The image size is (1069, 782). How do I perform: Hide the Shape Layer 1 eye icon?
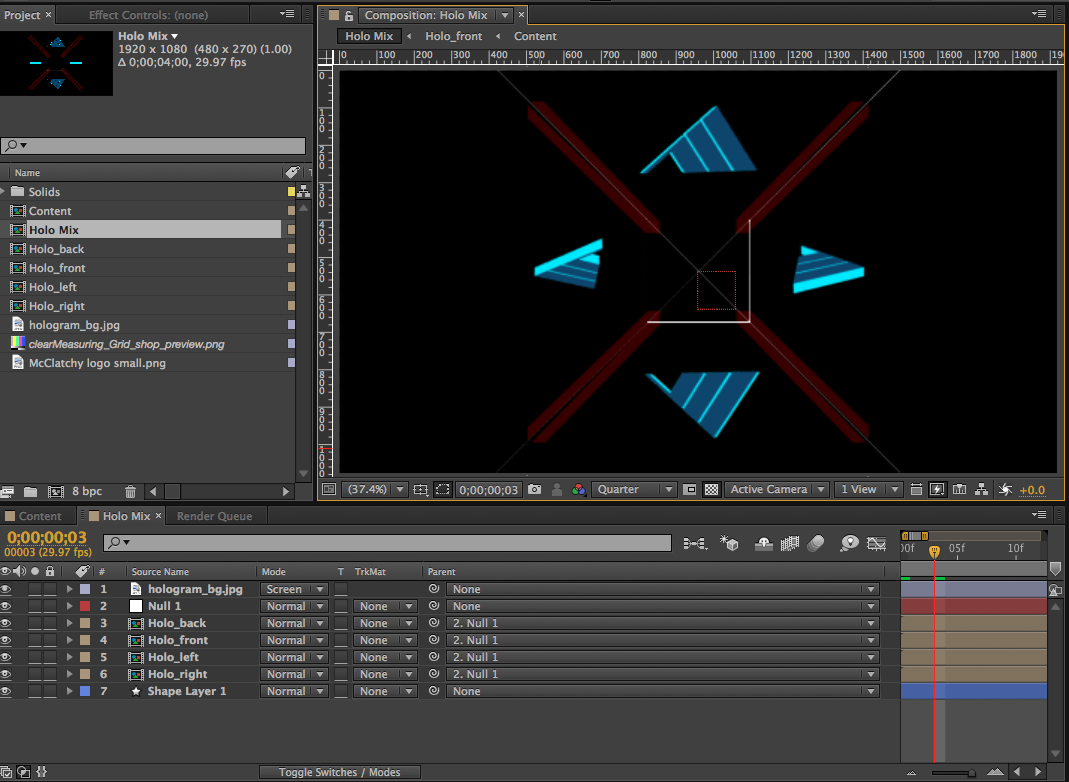tap(6, 691)
